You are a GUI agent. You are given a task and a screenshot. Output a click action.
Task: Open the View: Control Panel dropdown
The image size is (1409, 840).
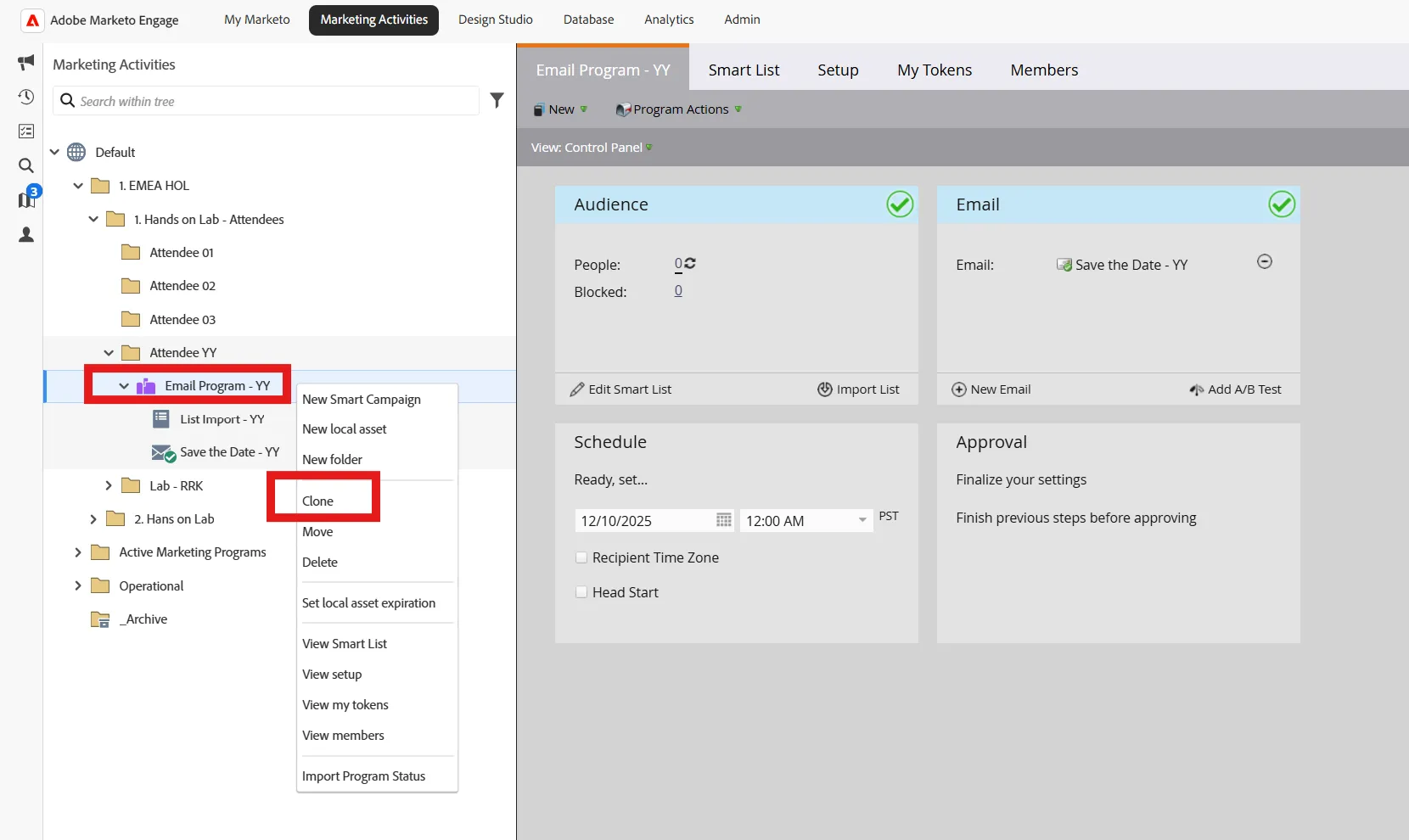click(592, 148)
